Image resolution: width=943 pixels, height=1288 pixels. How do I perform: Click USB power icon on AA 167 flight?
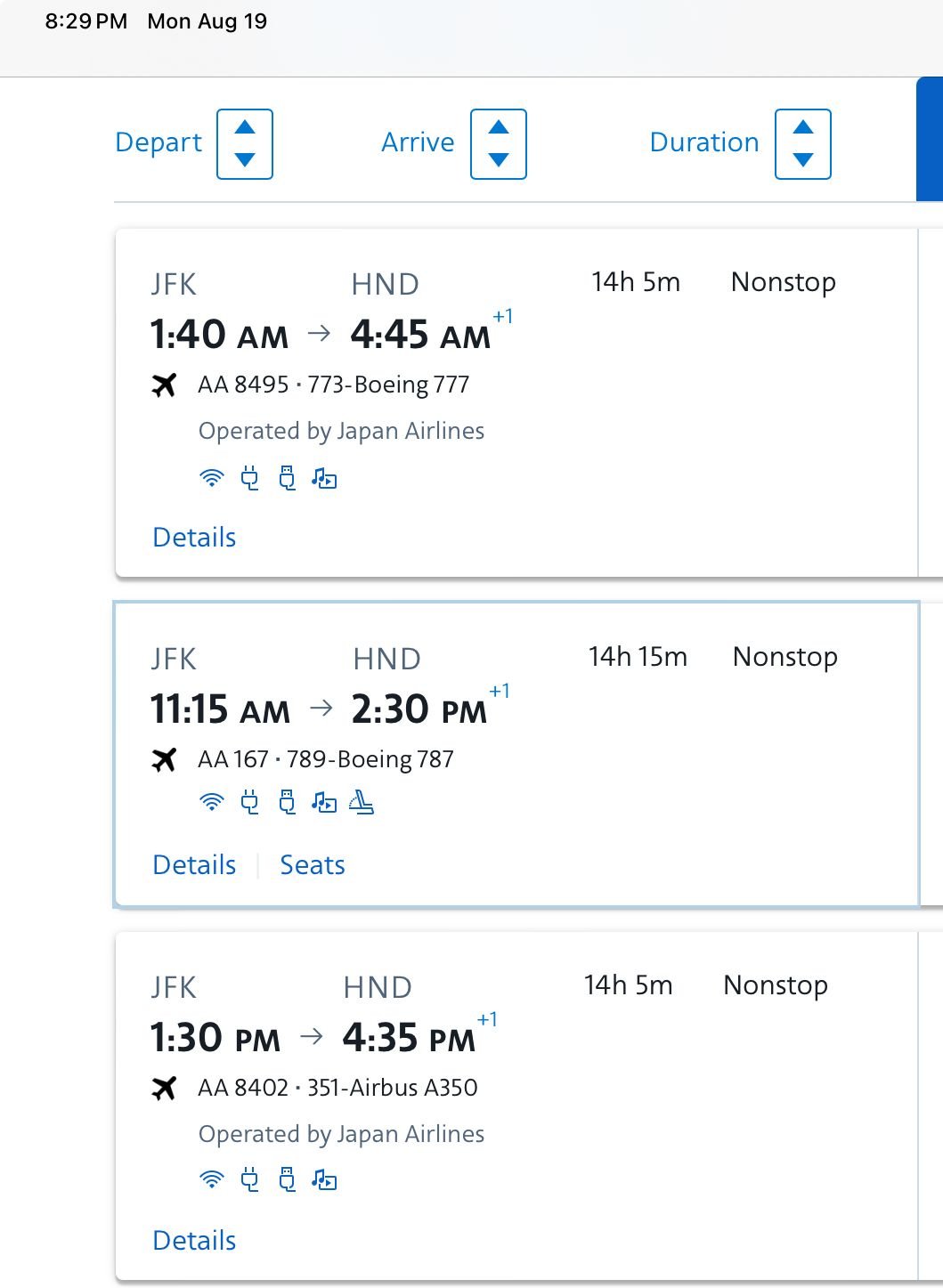point(287,803)
